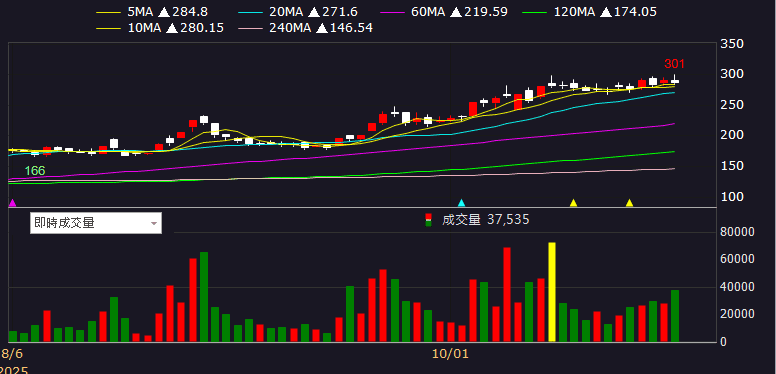This screenshot has height=374, width=776.
Task: Click the green 166 low price label
Action: click(35, 171)
